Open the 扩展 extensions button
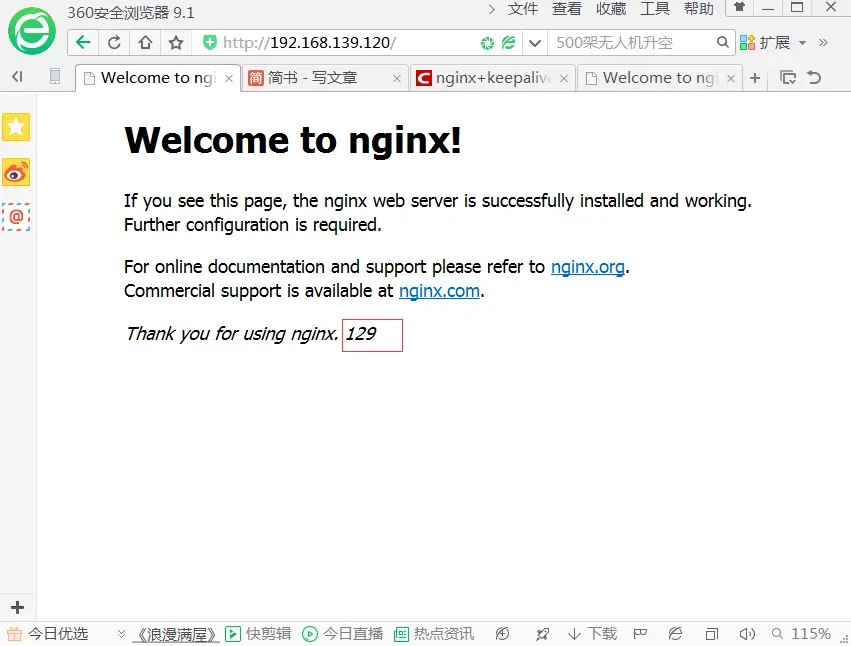 (765, 42)
